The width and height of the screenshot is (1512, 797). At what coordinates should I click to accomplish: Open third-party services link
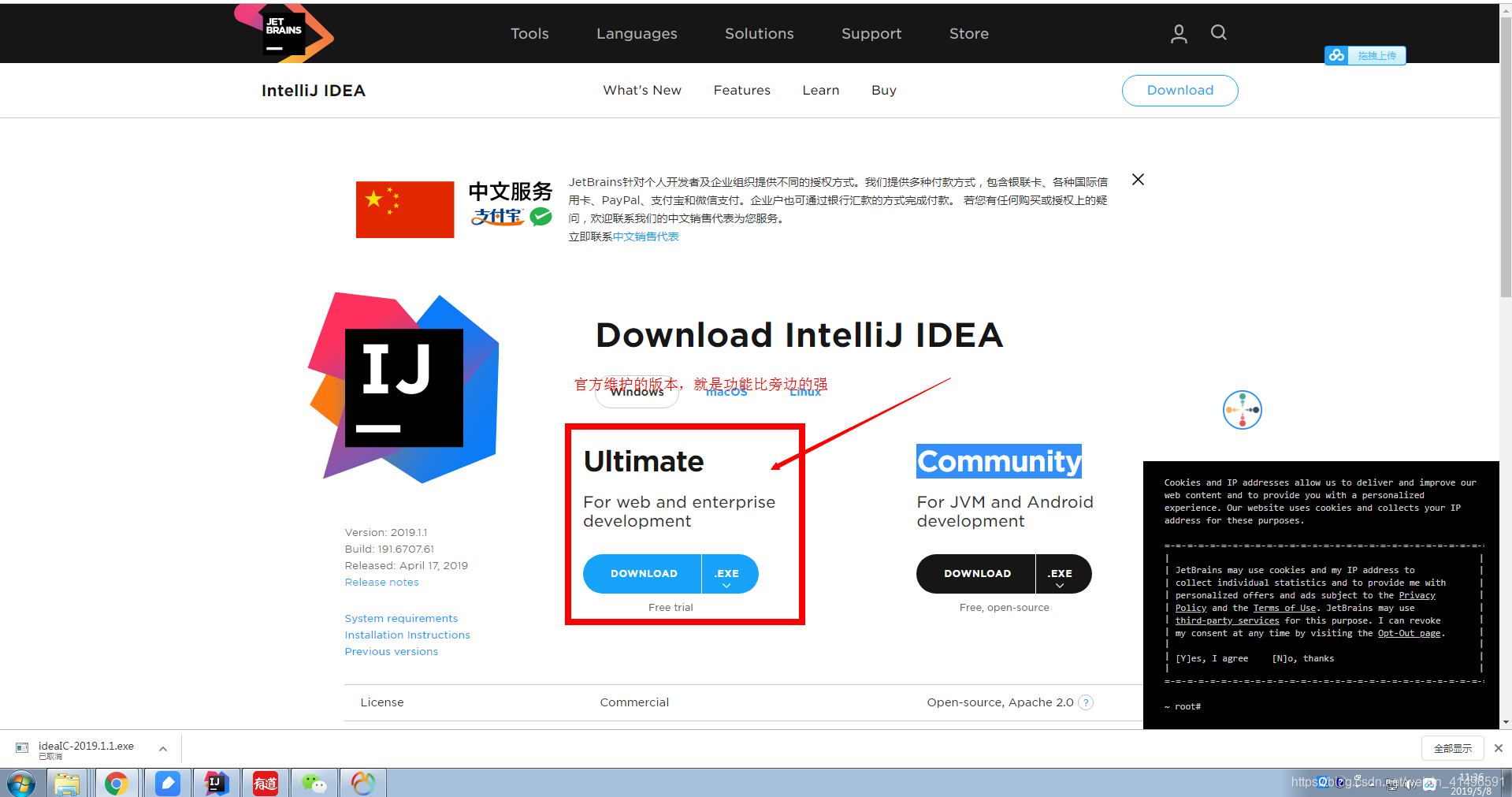(x=1227, y=620)
